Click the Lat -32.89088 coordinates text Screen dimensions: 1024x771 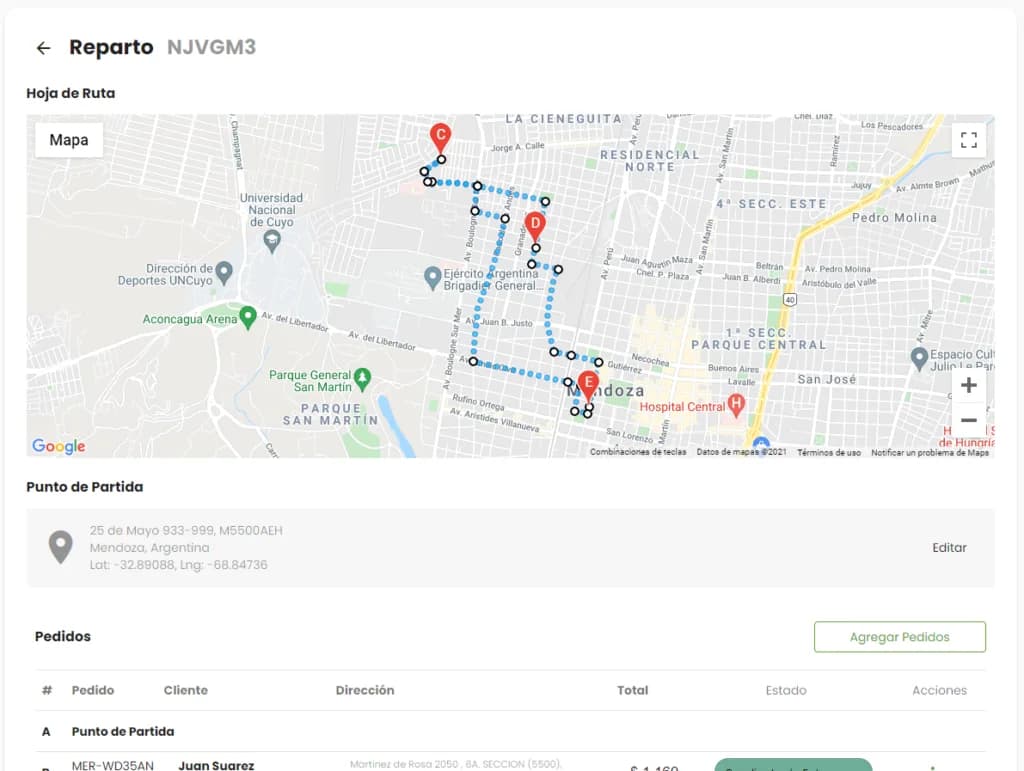178,565
